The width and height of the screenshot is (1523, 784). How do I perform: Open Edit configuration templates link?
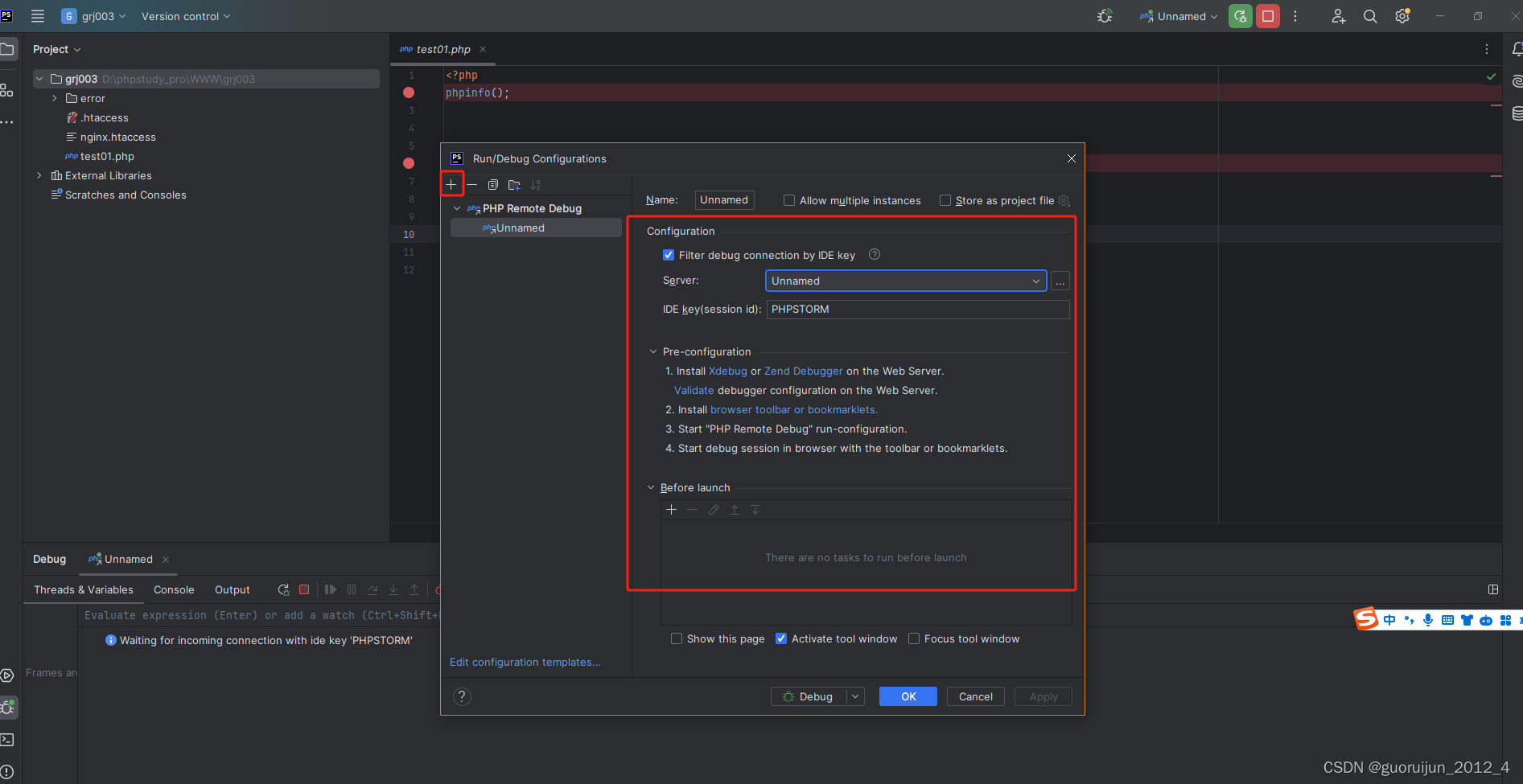click(525, 663)
